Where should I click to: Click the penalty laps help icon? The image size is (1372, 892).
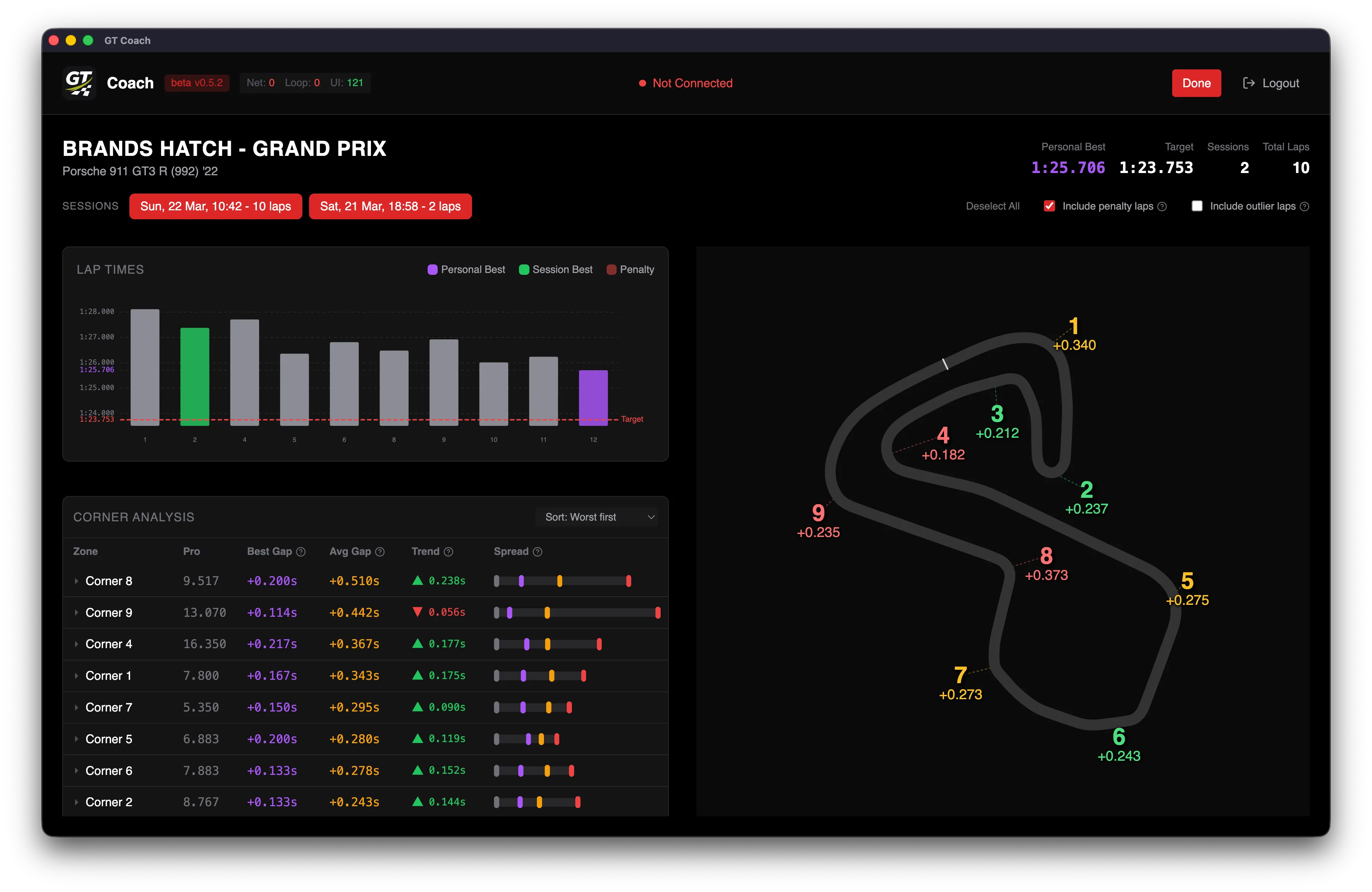coord(1162,206)
